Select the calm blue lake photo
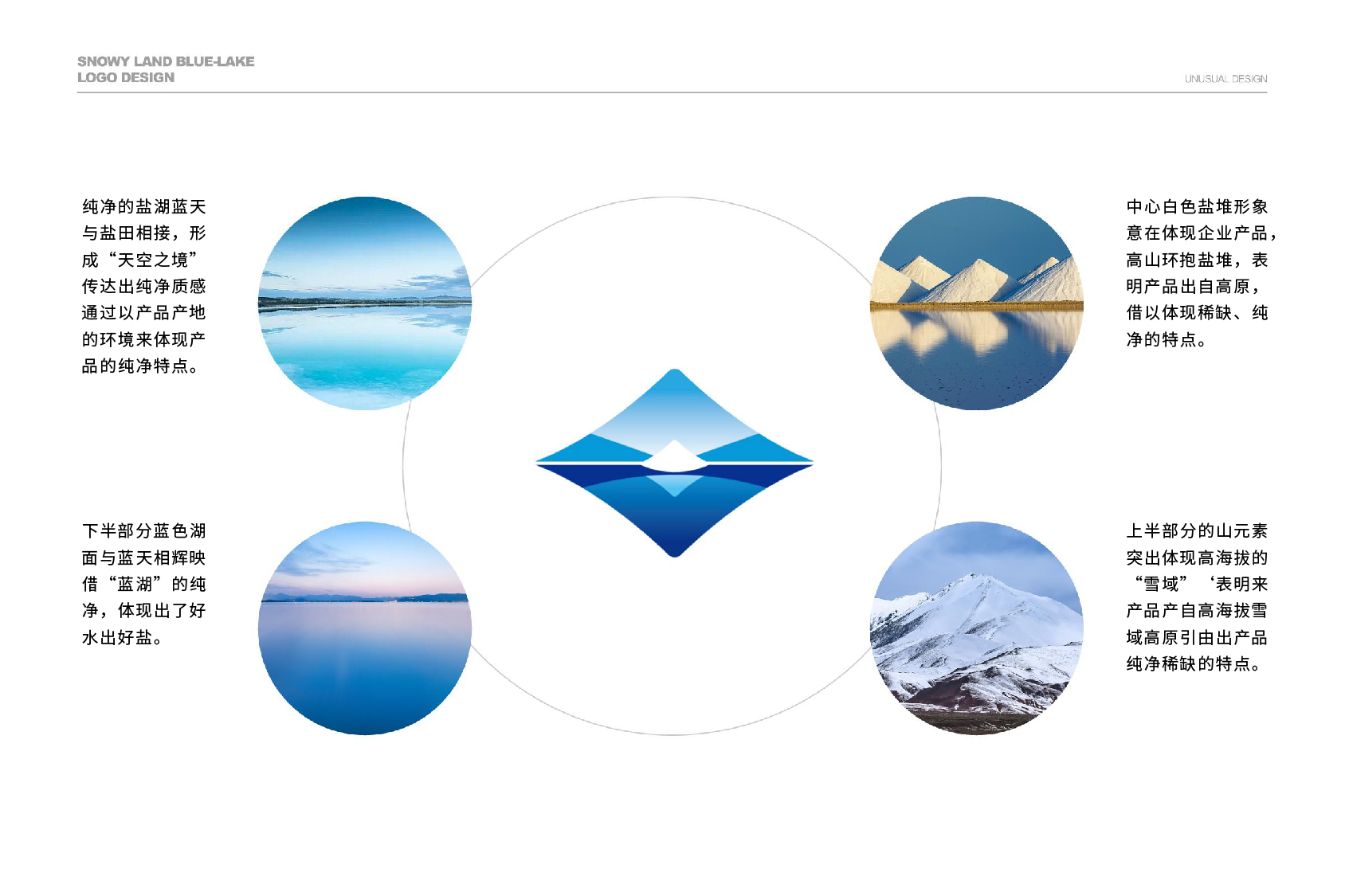The height and width of the screenshot is (896, 1345). coord(365,628)
